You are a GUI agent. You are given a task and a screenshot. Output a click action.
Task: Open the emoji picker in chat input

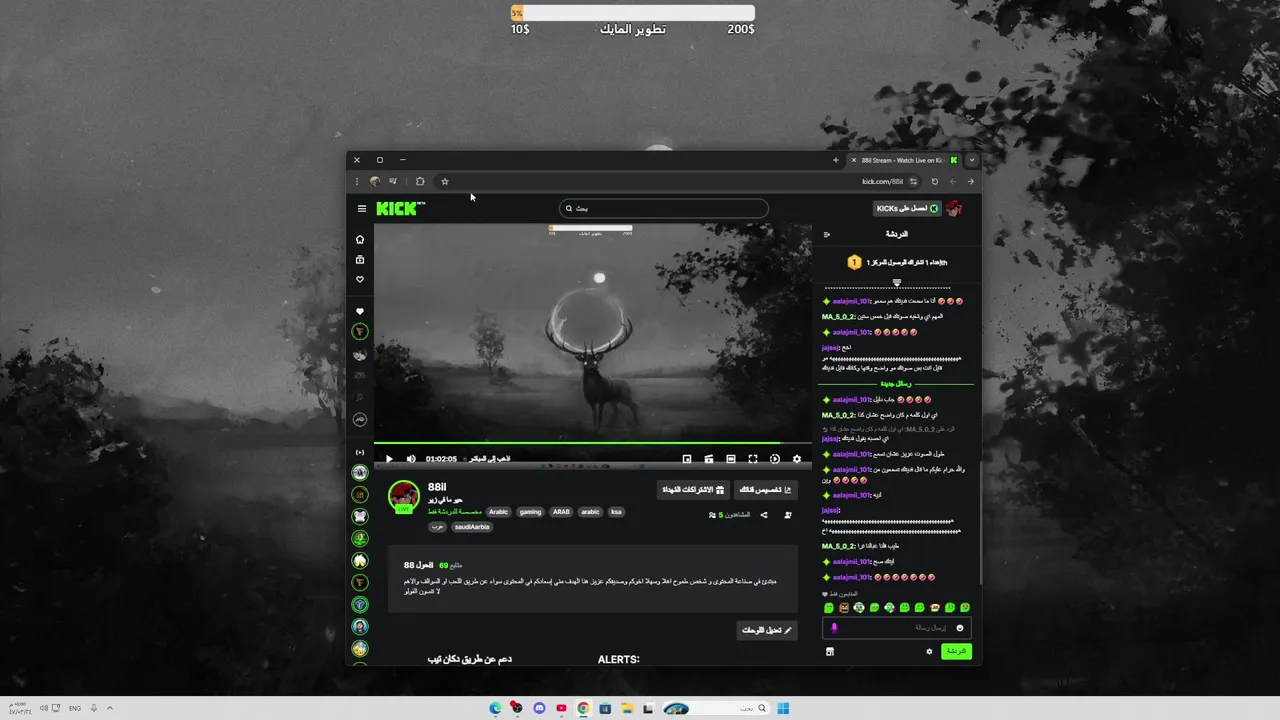(x=960, y=628)
